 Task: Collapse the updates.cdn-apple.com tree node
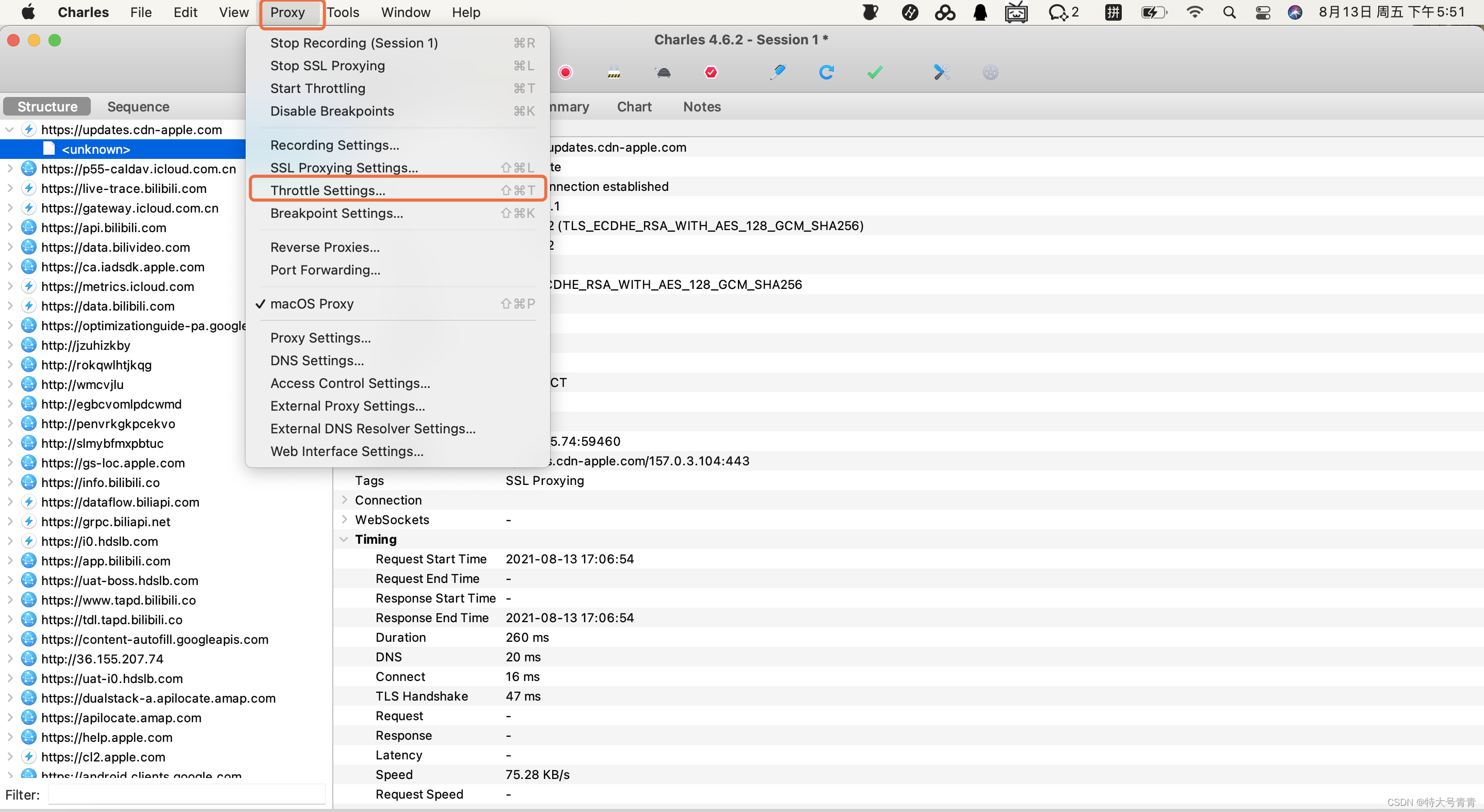[9, 129]
